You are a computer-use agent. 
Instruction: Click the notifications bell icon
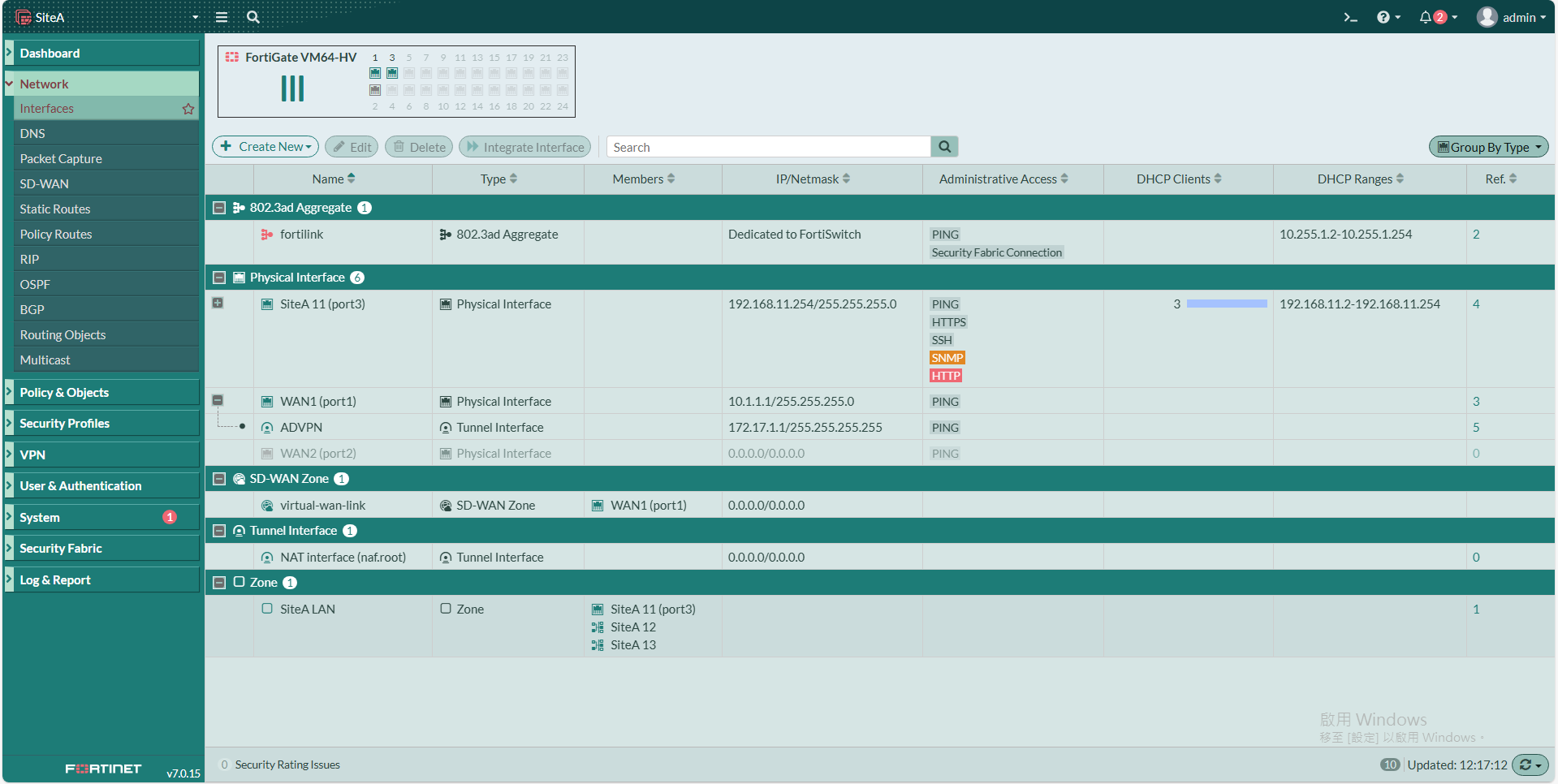click(1425, 17)
